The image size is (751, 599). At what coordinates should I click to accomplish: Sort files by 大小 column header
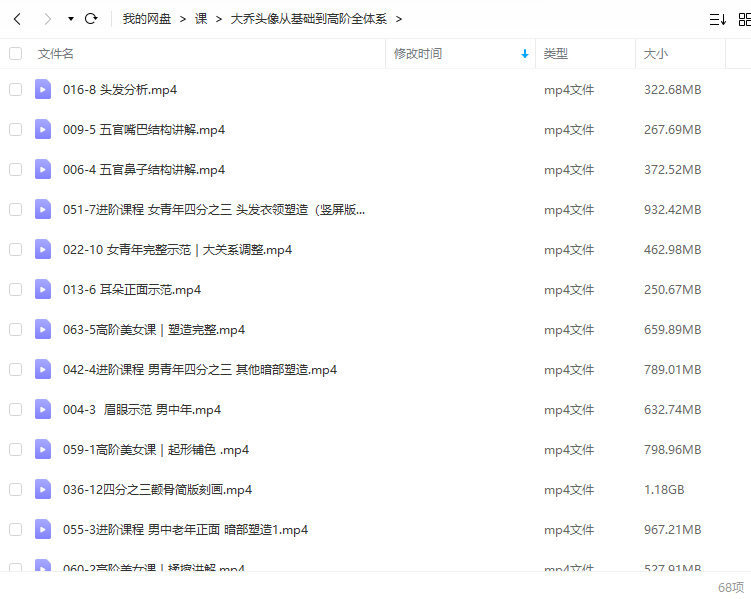(x=656, y=54)
